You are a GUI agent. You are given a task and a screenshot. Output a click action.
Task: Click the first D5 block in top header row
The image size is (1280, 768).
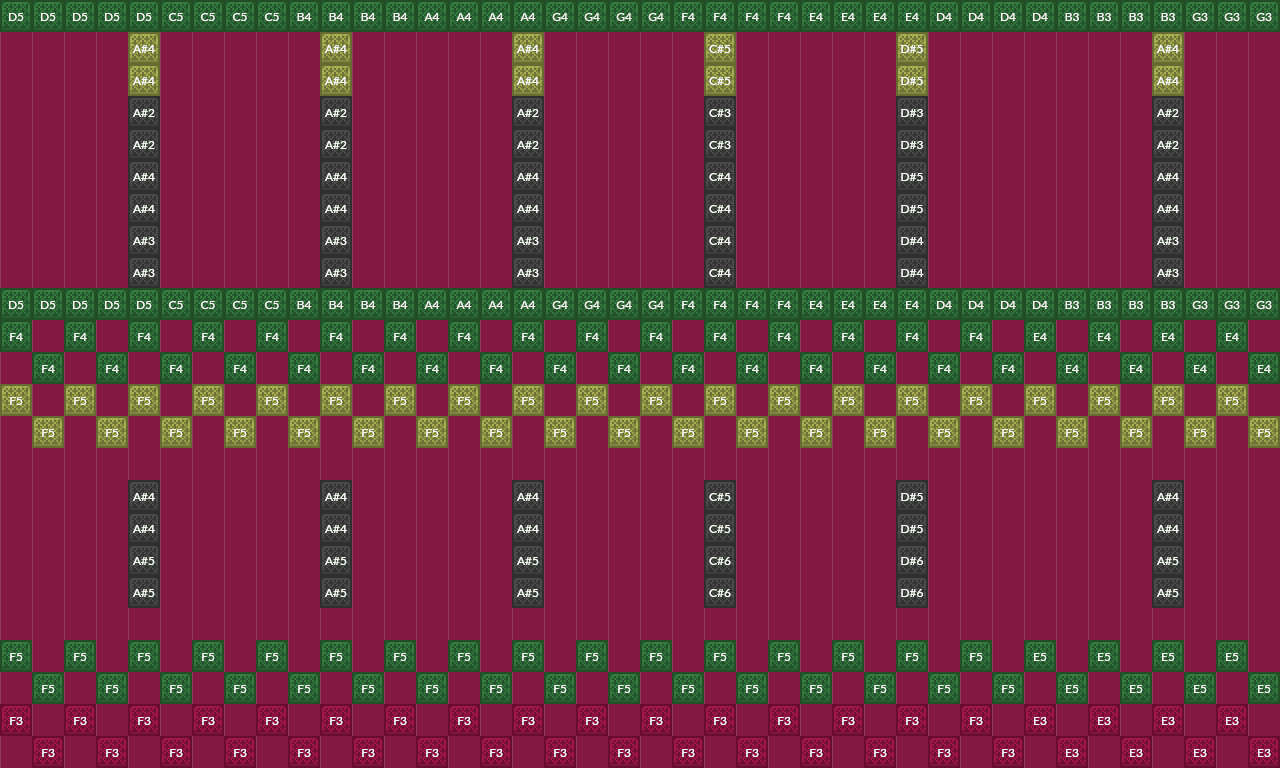tap(16, 16)
